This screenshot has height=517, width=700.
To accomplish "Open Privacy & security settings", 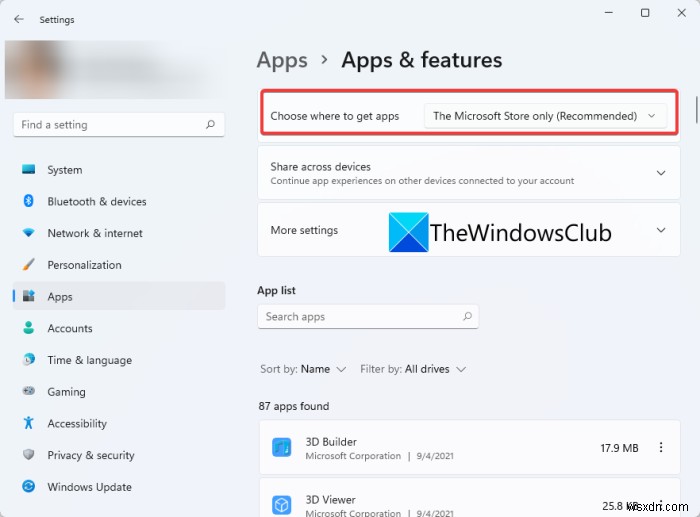I will [x=119, y=455].
